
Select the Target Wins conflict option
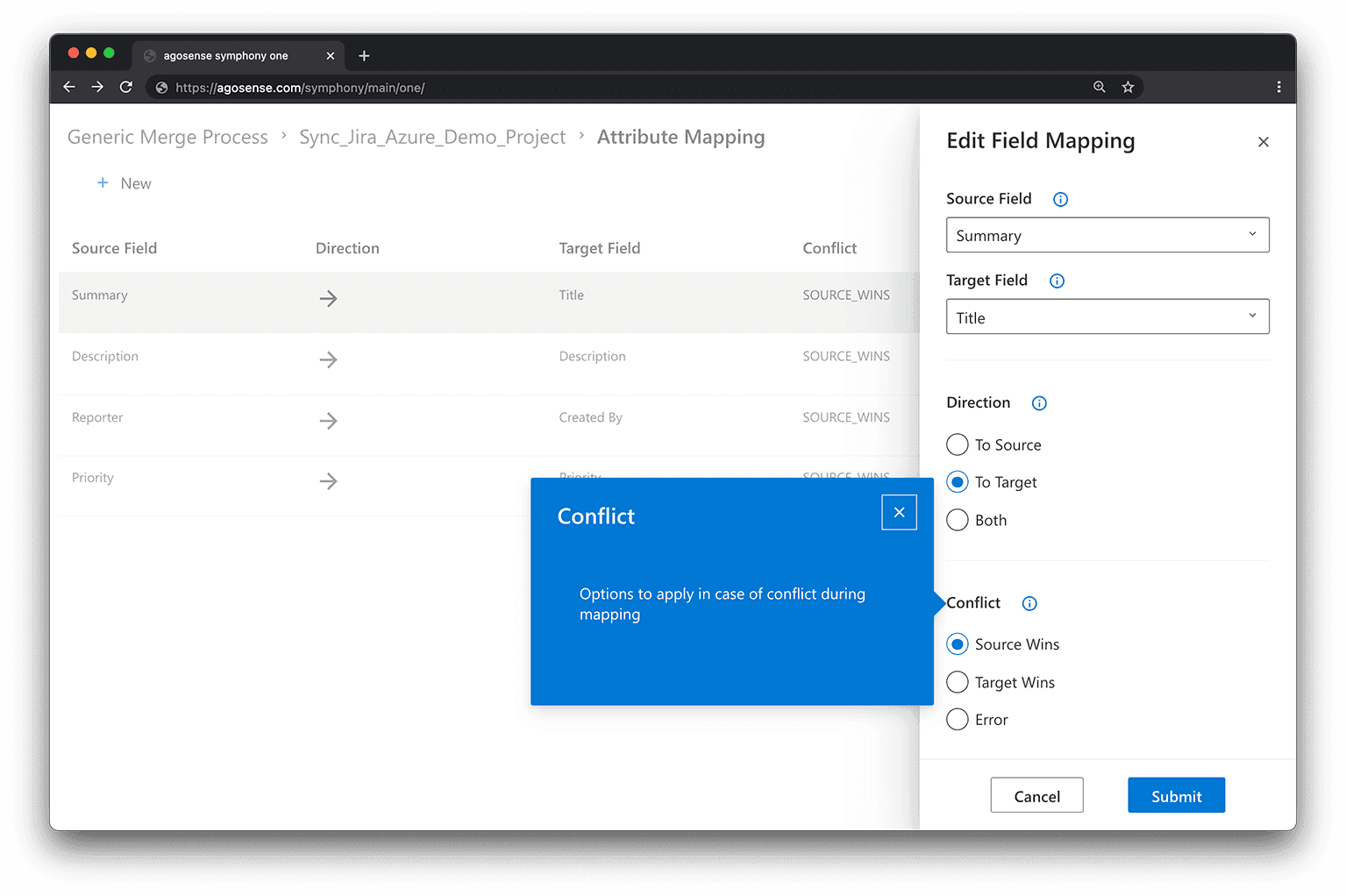(x=958, y=683)
